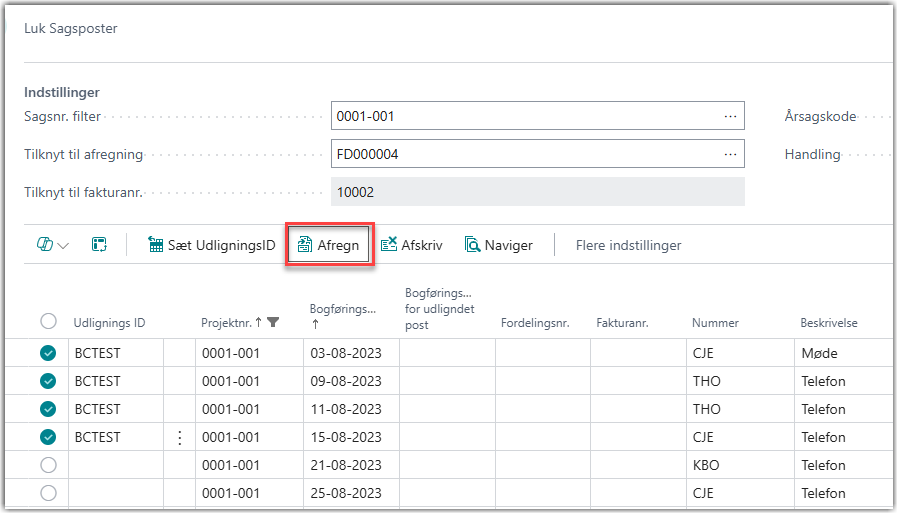Select the 21-08-2023 KBO row checkbox
The image size is (898, 514).
[48, 465]
